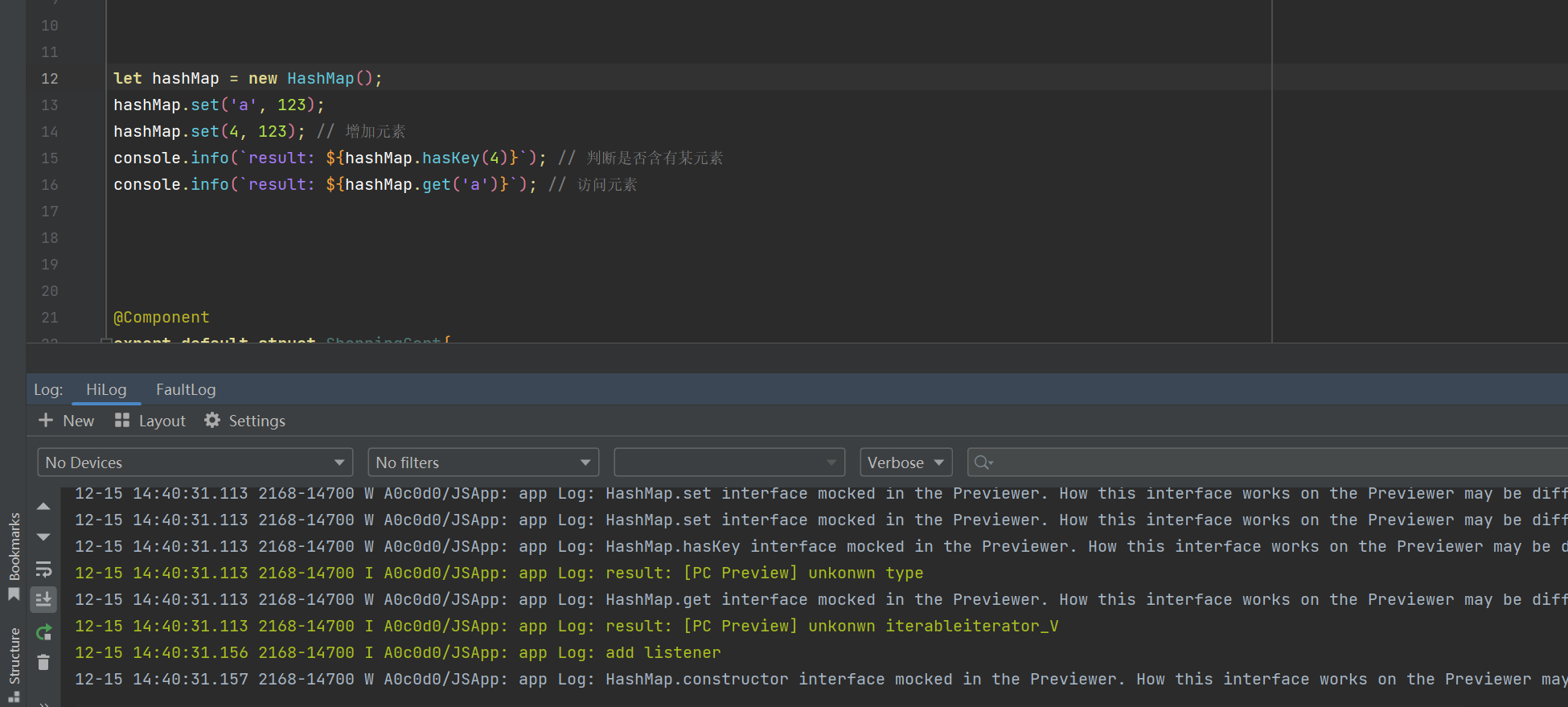The width and height of the screenshot is (1568, 707).
Task: Click log row 'HashMap.hasKey interface mocked'
Action: pyautogui.click(x=821, y=547)
